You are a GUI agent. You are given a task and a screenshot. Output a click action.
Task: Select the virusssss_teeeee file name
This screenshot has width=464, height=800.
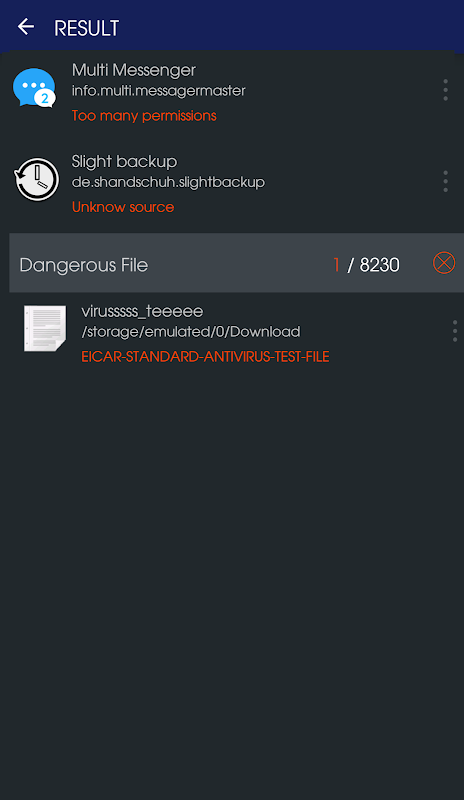[142, 311]
